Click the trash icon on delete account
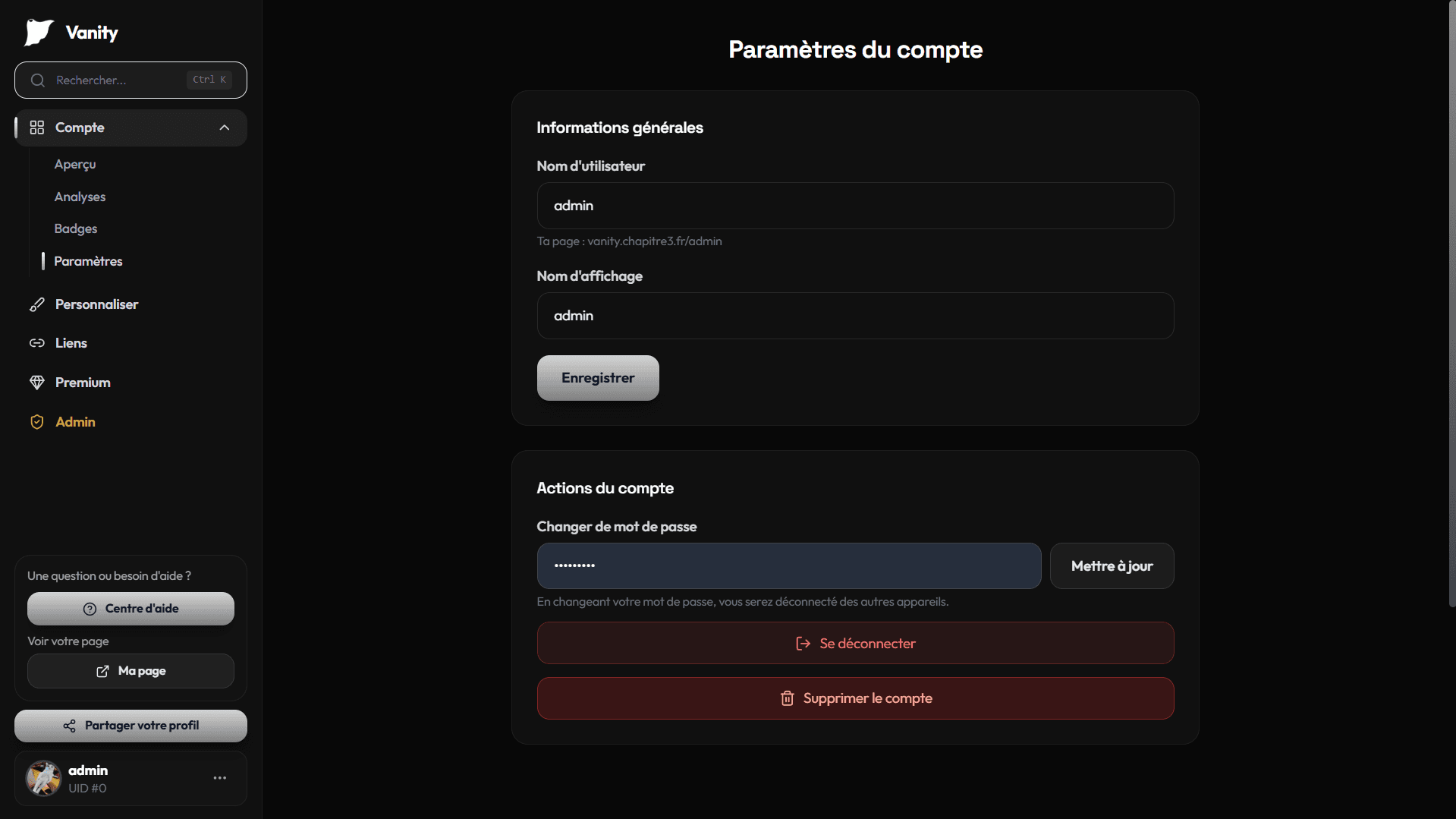 point(787,698)
